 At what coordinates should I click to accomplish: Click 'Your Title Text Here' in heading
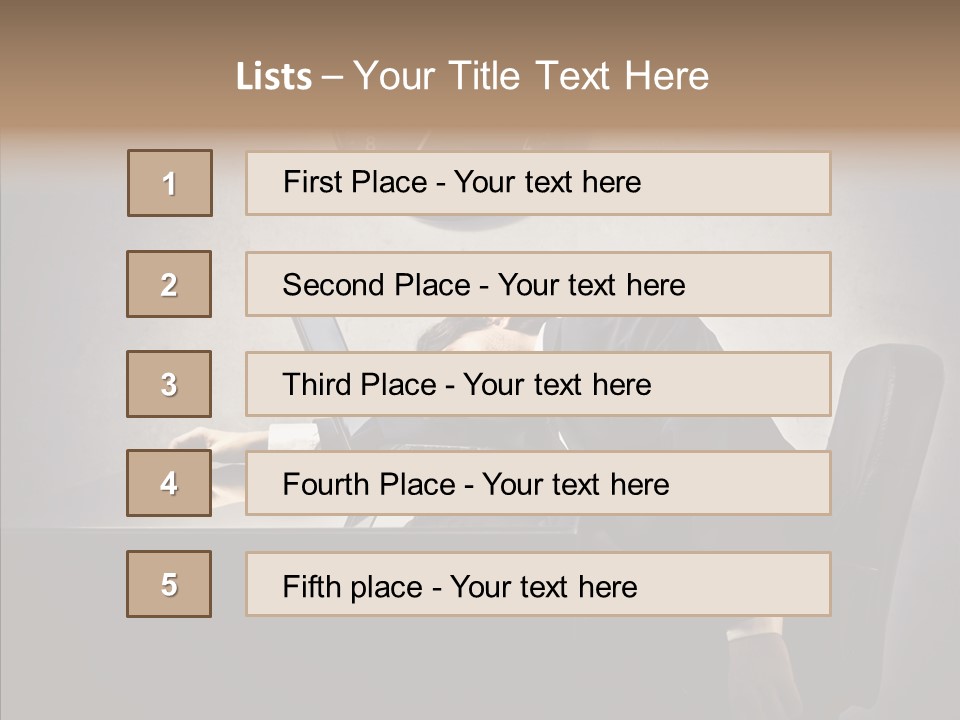(x=531, y=76)
